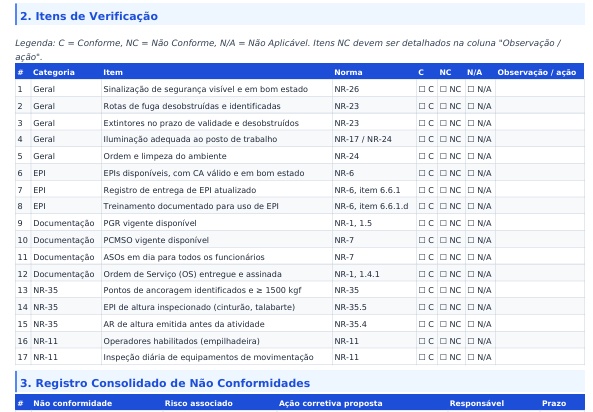
Task: Click the Legenda explanatory text
Action: tap(287, 50)
